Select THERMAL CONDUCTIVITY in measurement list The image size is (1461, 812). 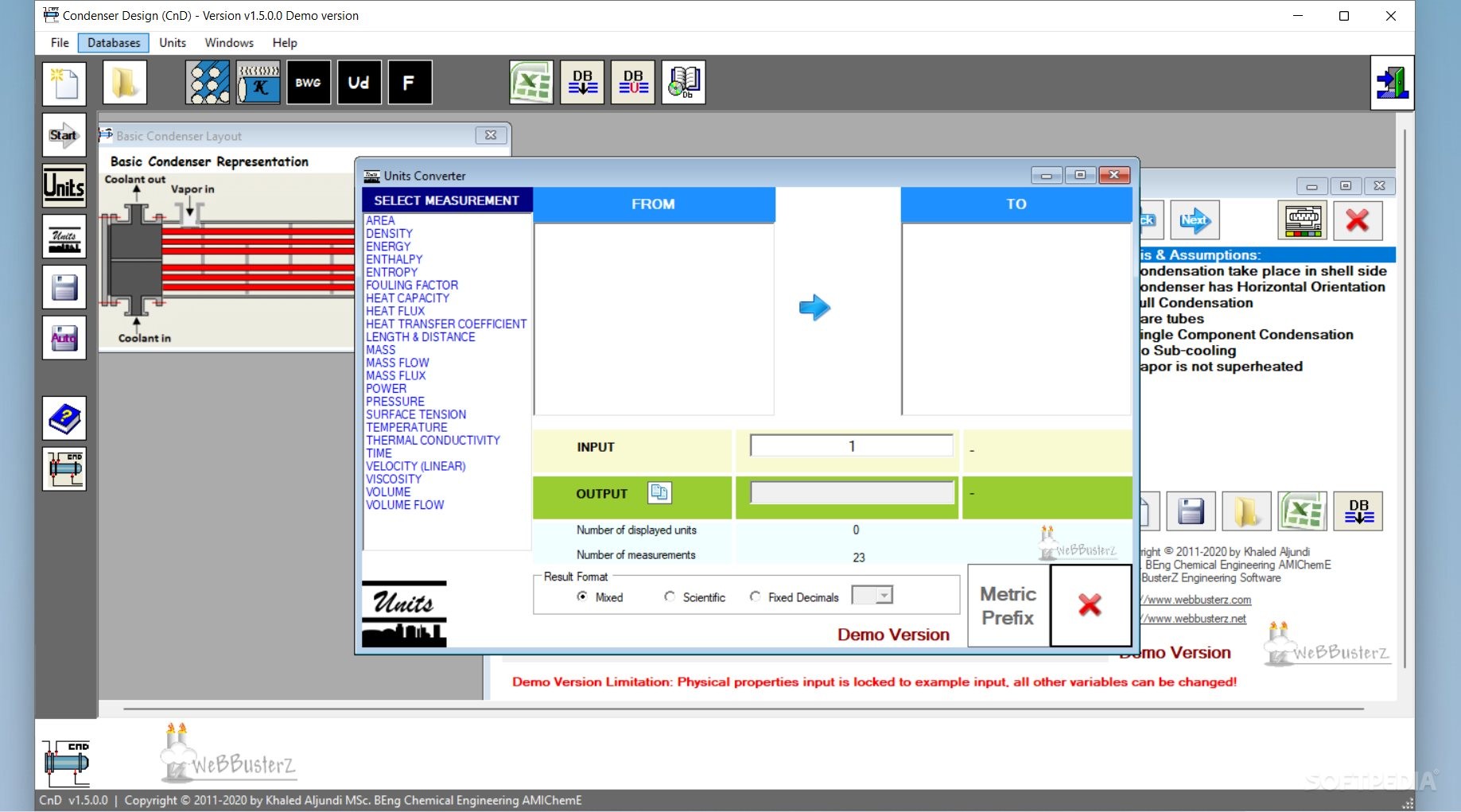(433, 440)
